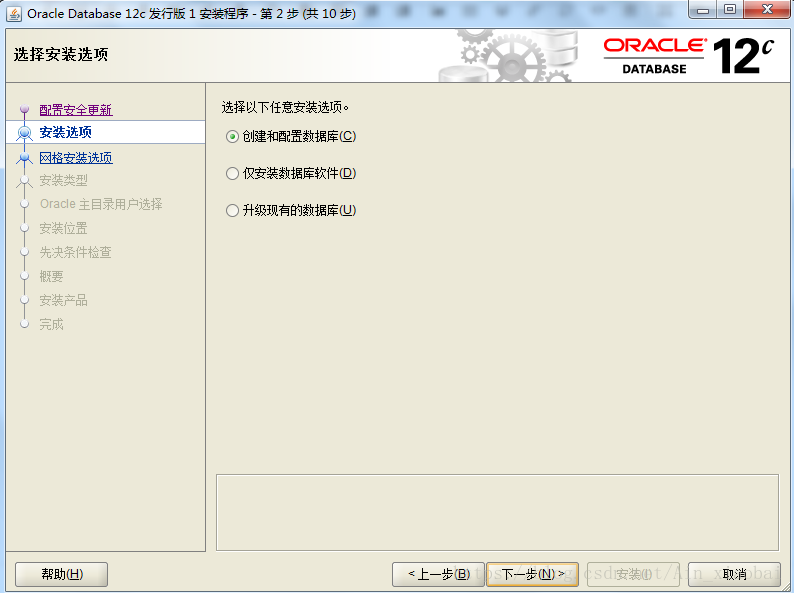794x593 pixels.
Task: Pick 升级现有的数据库(U) radio option
Action: (x=291, y=210)
